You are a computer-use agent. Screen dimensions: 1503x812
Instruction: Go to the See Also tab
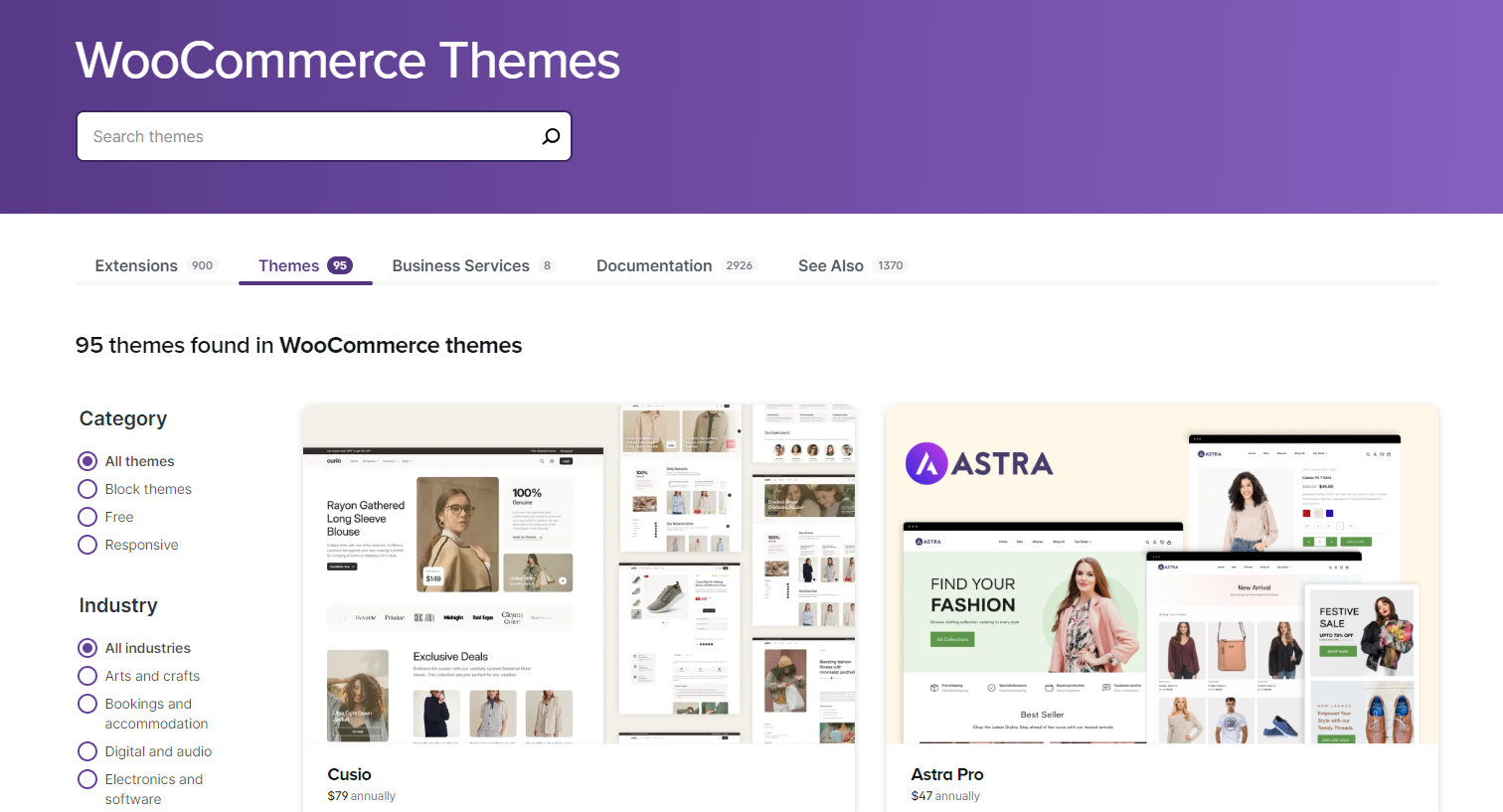click(852, 265)
